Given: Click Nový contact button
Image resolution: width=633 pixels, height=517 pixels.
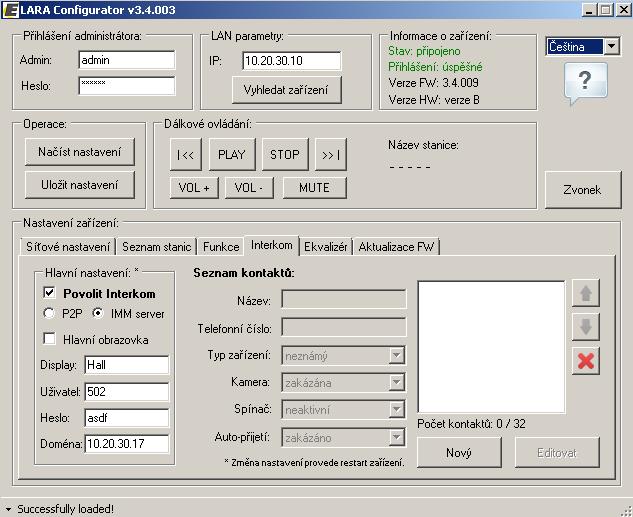Looking at the screenshot, I should pos(459,453).
